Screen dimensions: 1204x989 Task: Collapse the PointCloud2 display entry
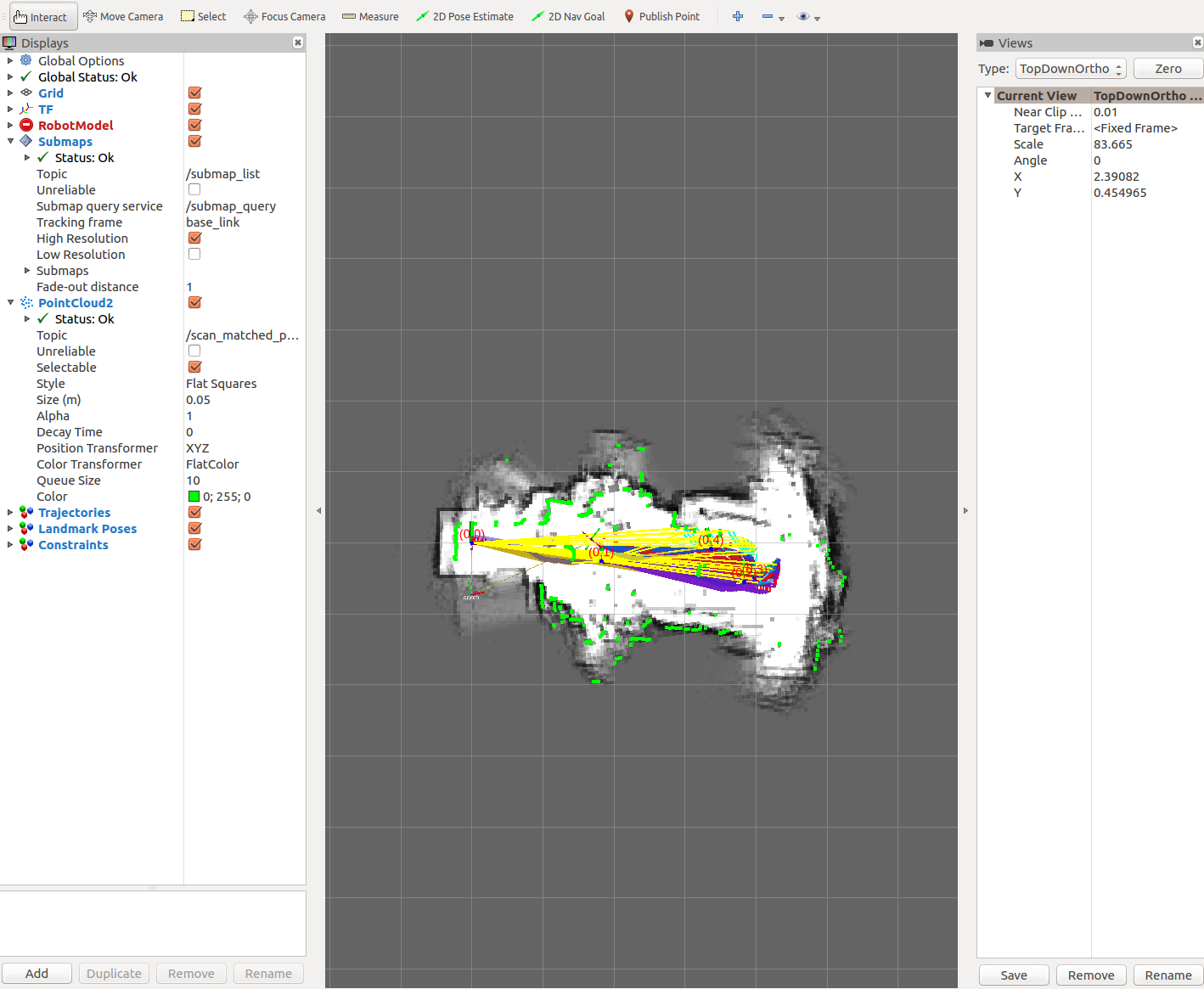tap(10, 302)
